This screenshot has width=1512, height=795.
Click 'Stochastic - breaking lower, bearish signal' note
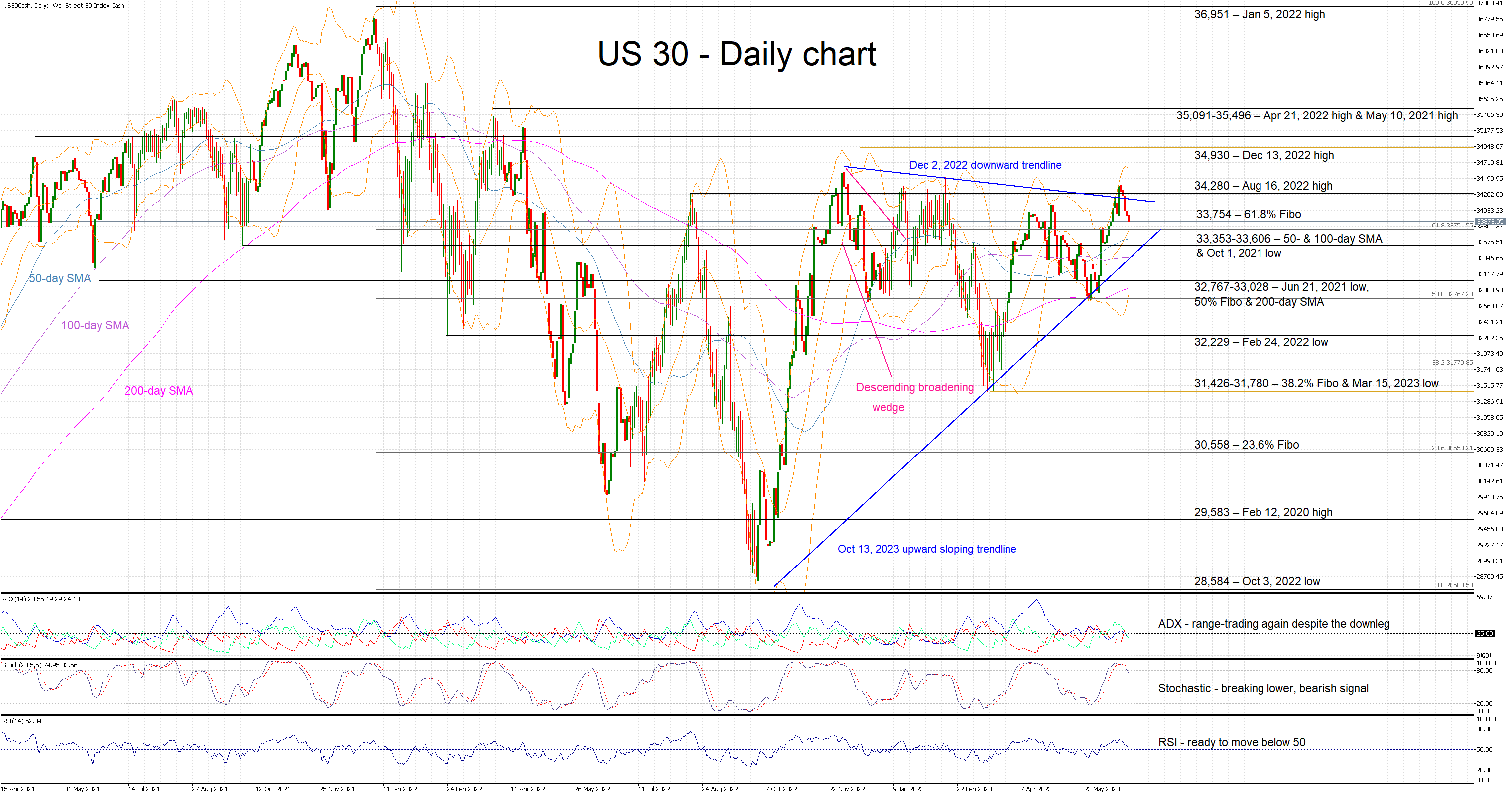pyautogui.click(x=1262, y=689)
